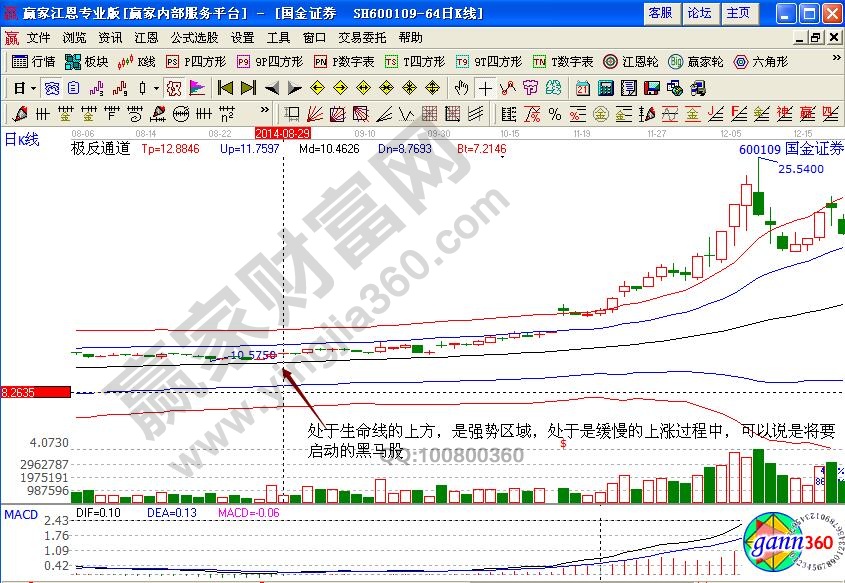
Task: Click the red 8.2635 price marker
Action: pyautogui.click(x=35, y=392)
